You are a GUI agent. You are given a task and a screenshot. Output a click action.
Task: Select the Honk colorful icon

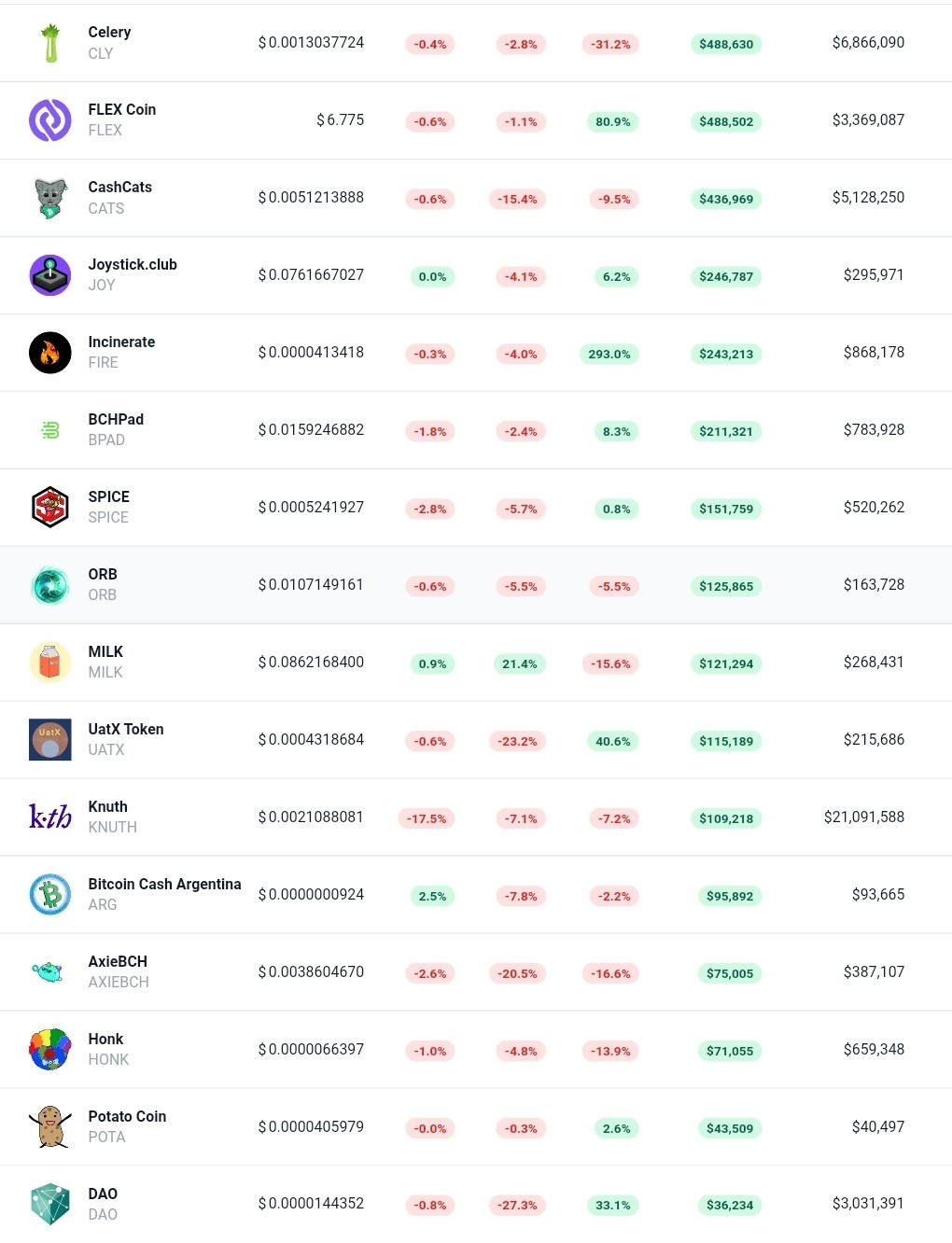pyautogui.click(x=50, y=1050)
